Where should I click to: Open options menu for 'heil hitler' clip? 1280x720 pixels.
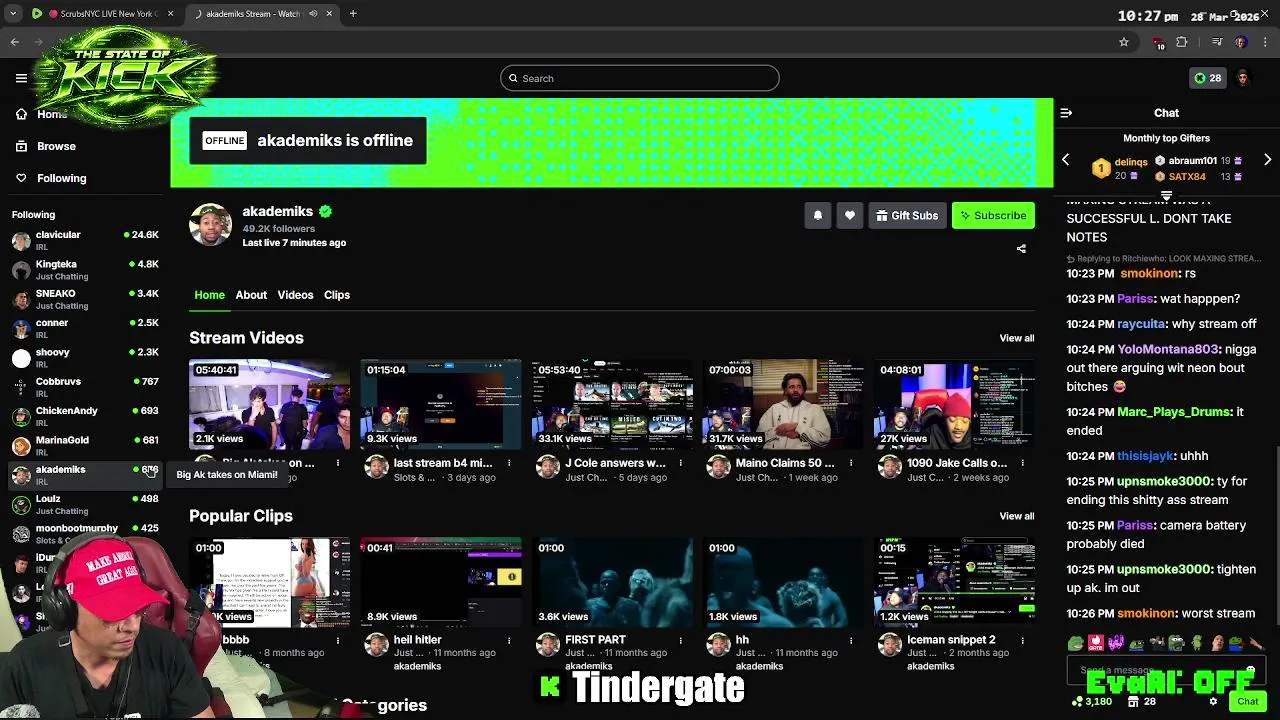coord(509,640)
